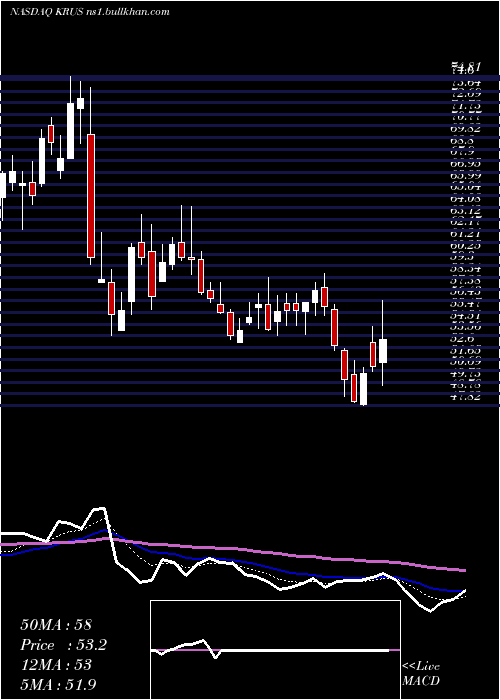Screen dimensions: 500x700
Task: Click the last white candlestick on the right
Action: coord(383,350)
